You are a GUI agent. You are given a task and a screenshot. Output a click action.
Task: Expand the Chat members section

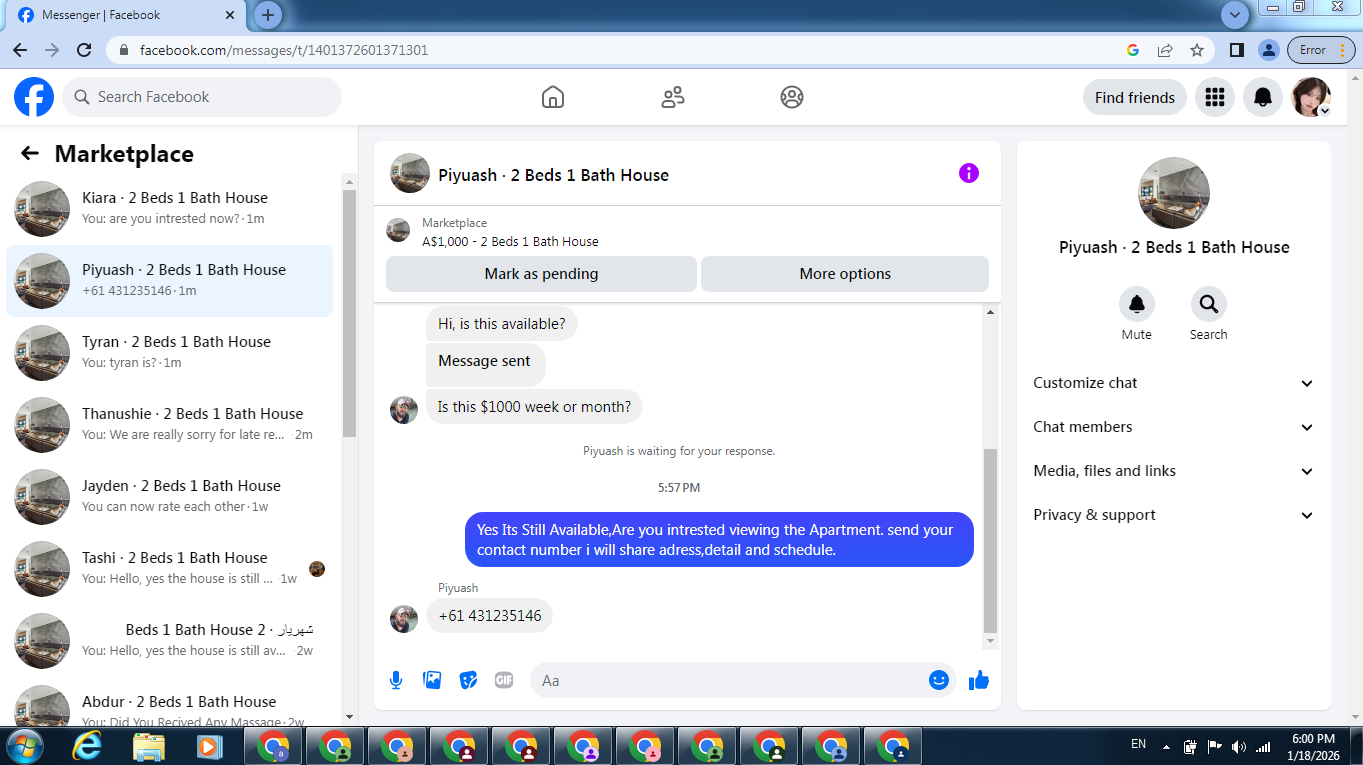(1173, 427)
